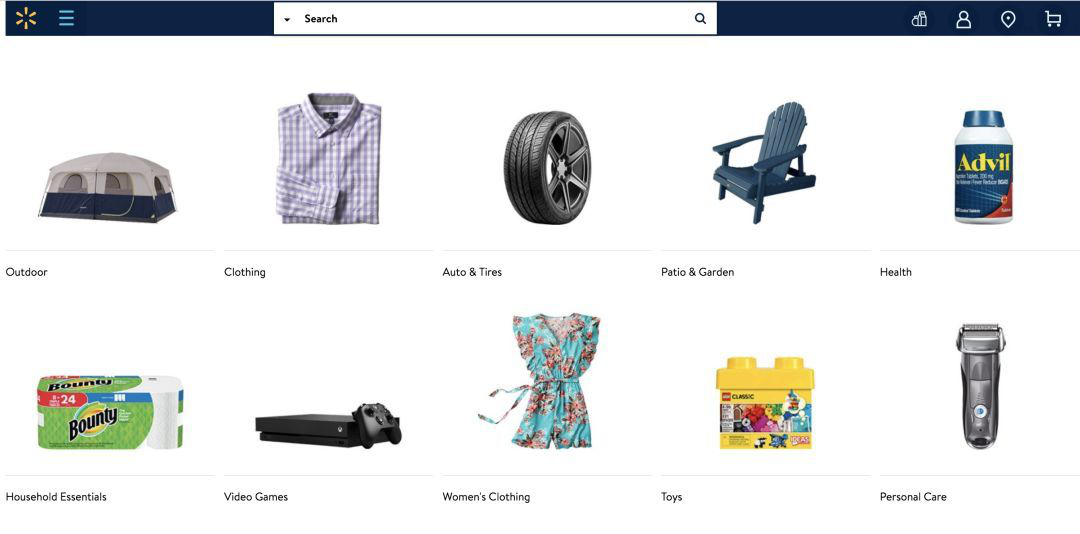Viewport: 1080px width, 534px height.
Task: Expand the search category dropdown arrow
Action: 287,19
